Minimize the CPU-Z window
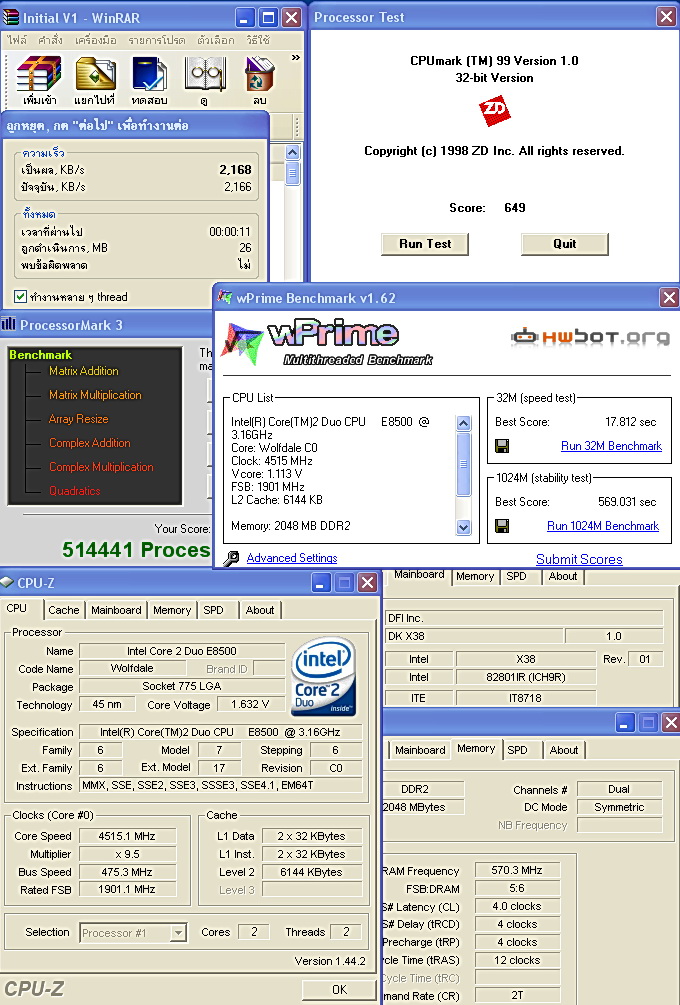 [321, 583]
